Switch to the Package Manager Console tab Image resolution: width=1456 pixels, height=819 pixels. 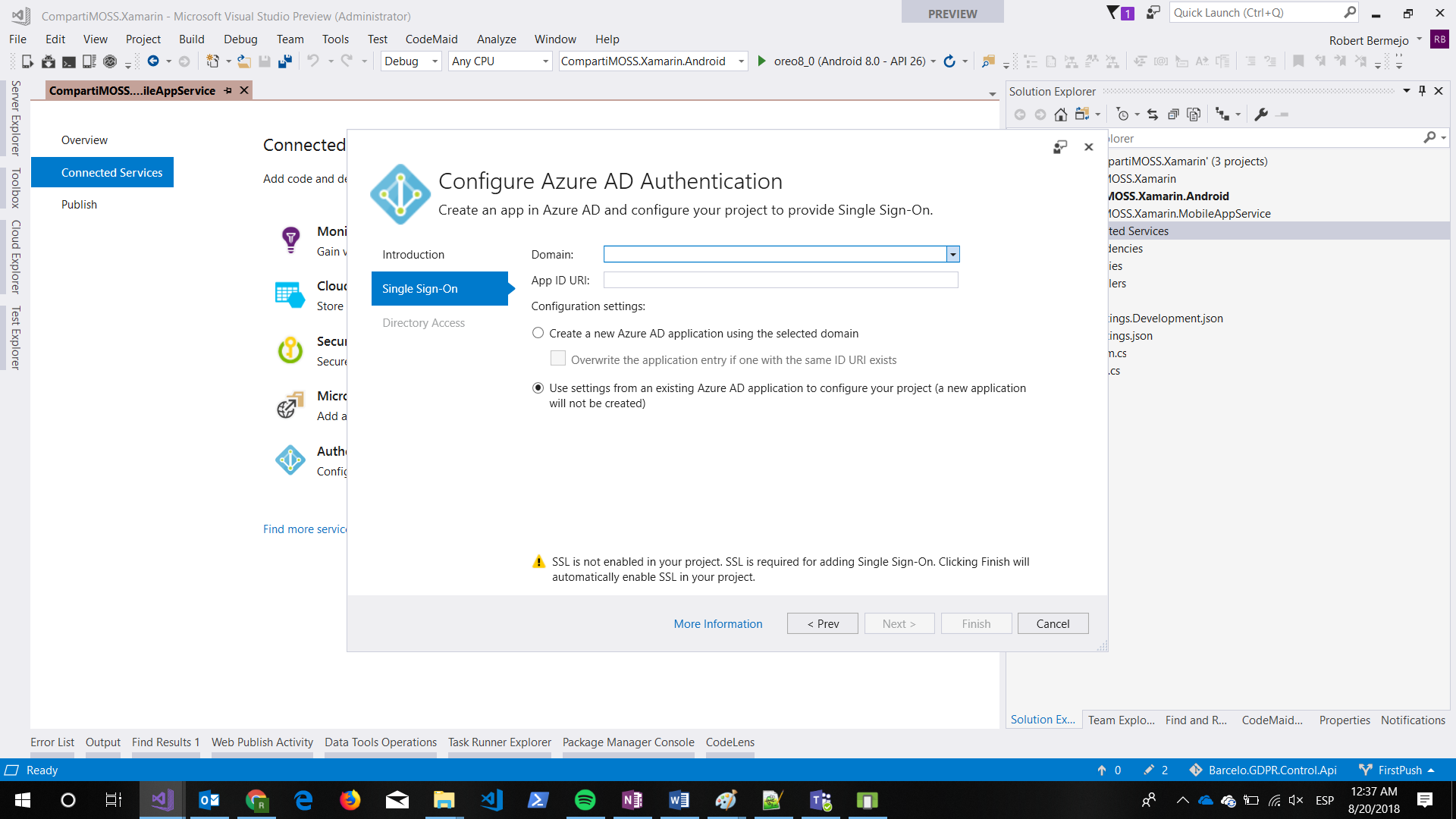(628, 742)
